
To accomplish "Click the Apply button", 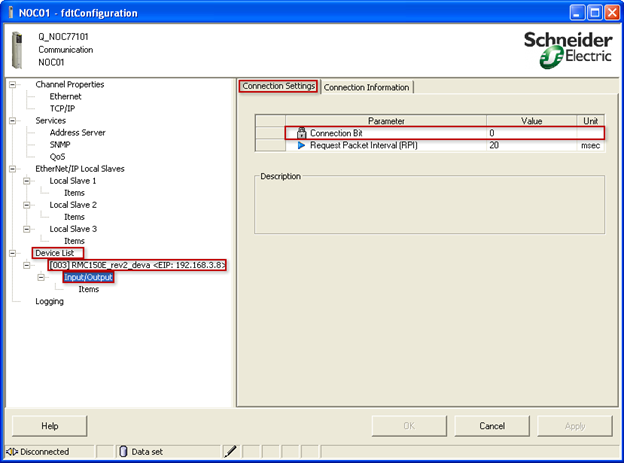I will 575,426.
